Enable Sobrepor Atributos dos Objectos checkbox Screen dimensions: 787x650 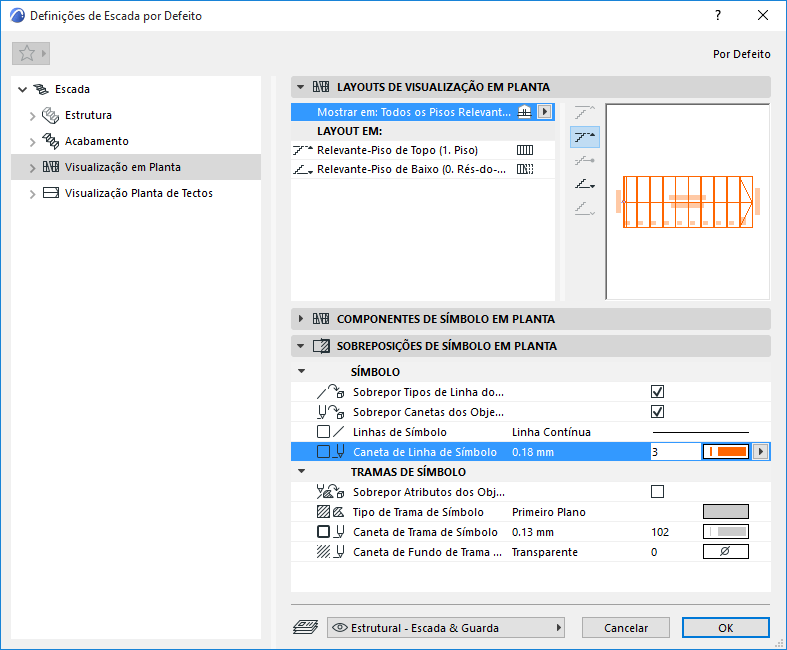[x=657, y=491]
